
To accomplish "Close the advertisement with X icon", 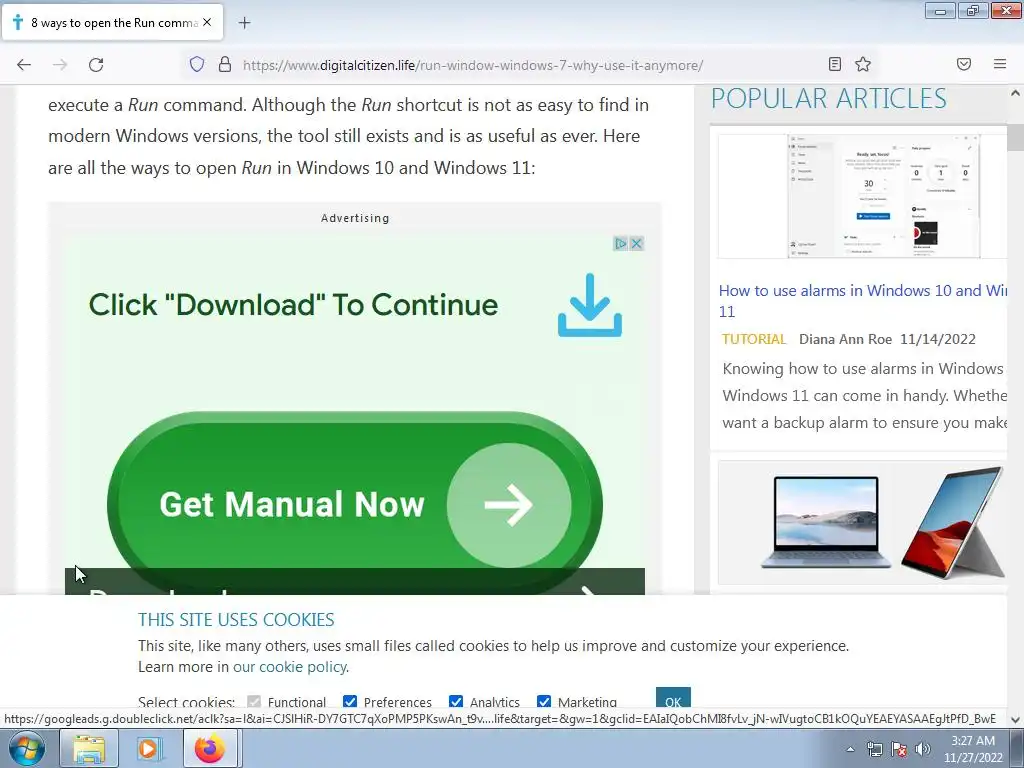I will [x=637, y=244].
